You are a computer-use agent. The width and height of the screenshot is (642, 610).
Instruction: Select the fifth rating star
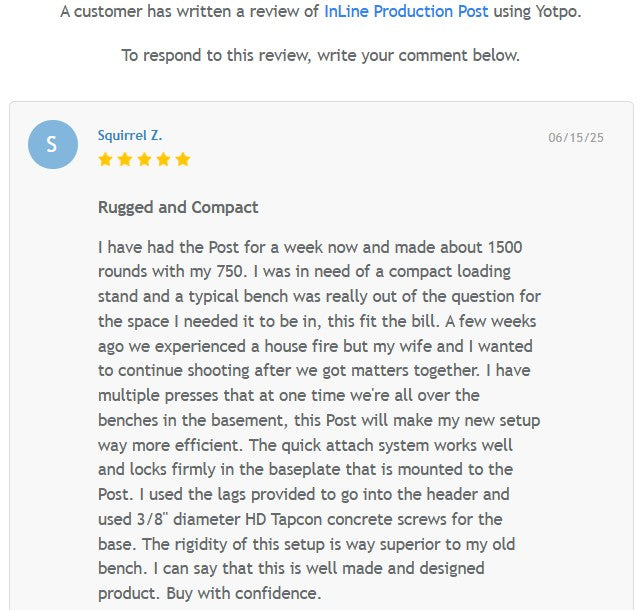[181, 159]
